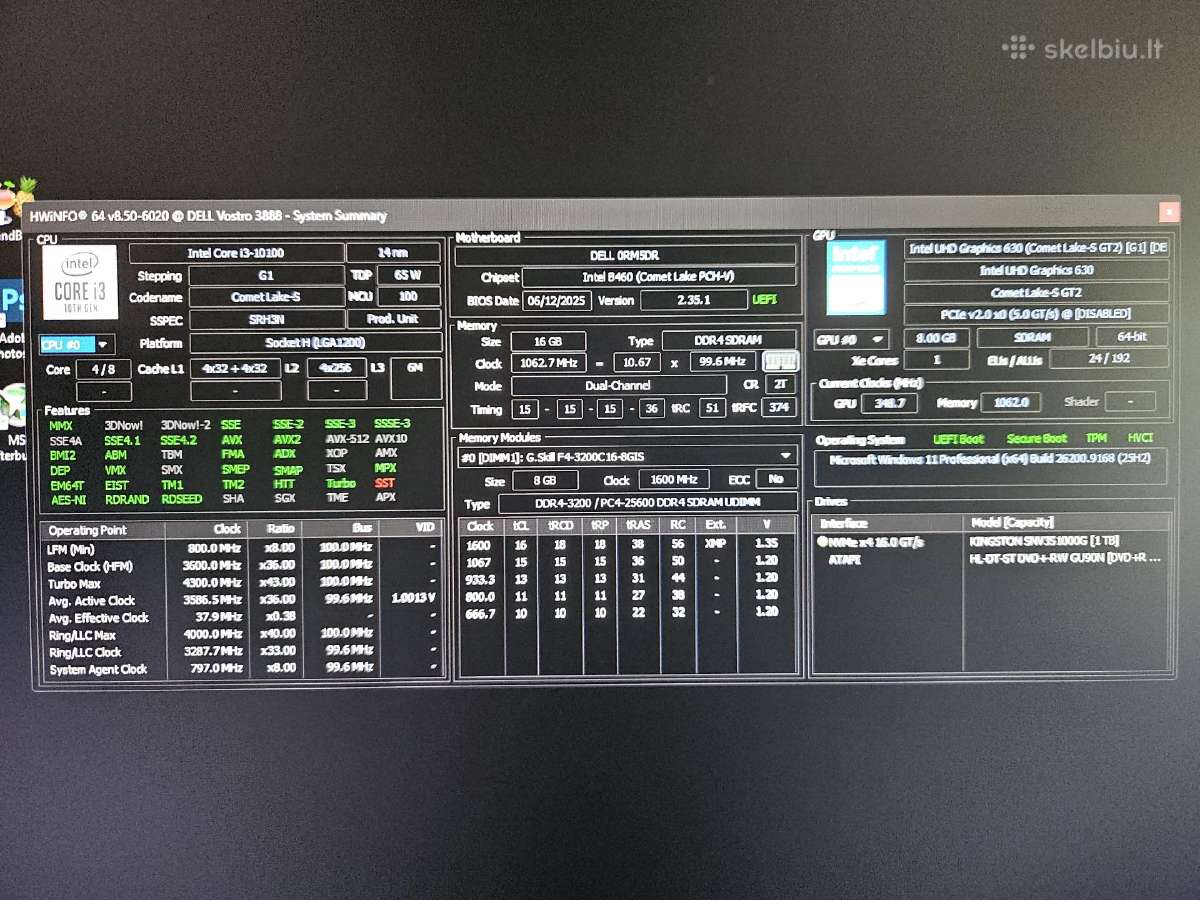Click the ECC No field
1200x900 pixels.
click(776, 479)
